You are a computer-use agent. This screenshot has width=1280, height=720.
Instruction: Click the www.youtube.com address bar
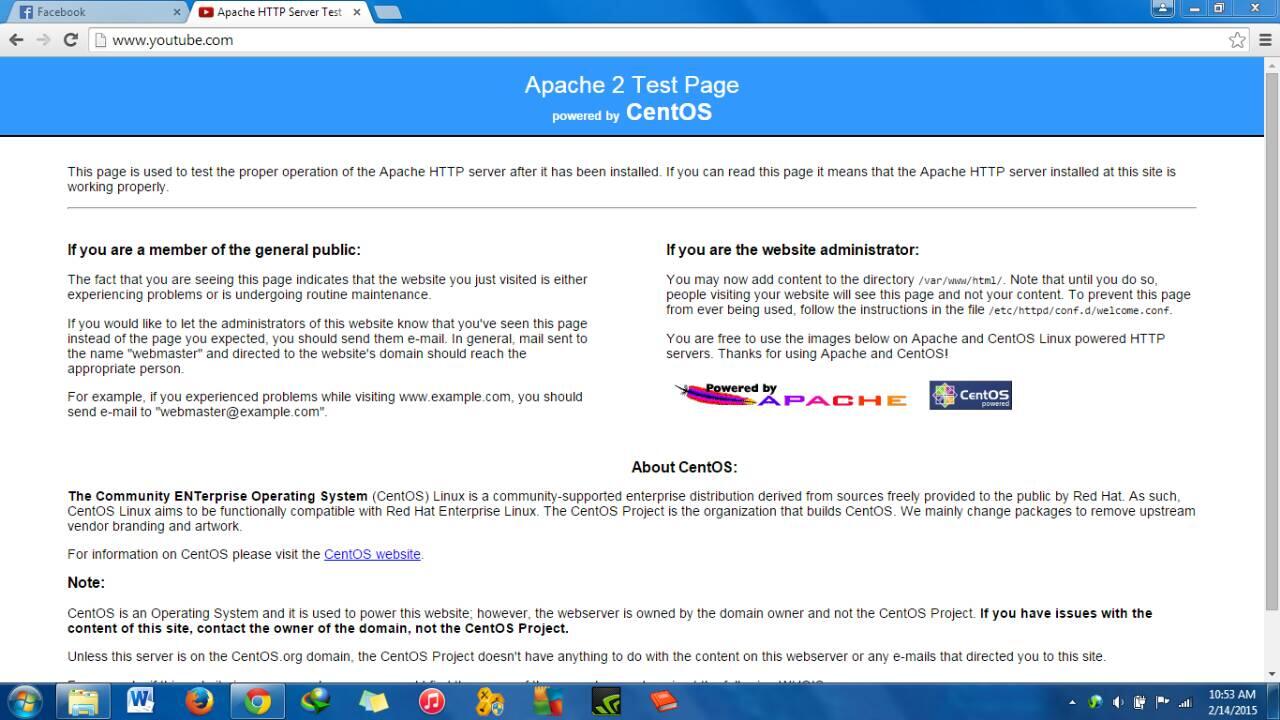coord(660,40)
